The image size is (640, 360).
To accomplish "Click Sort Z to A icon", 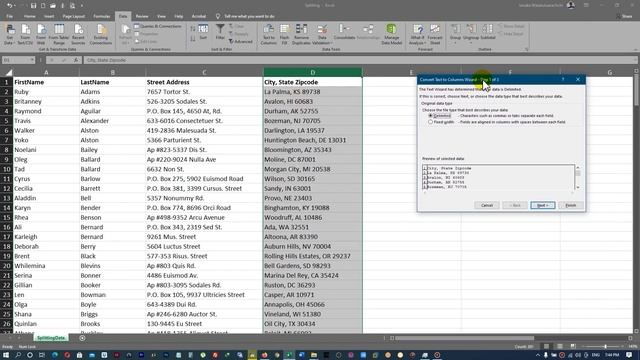I will (x=193, y=39).
